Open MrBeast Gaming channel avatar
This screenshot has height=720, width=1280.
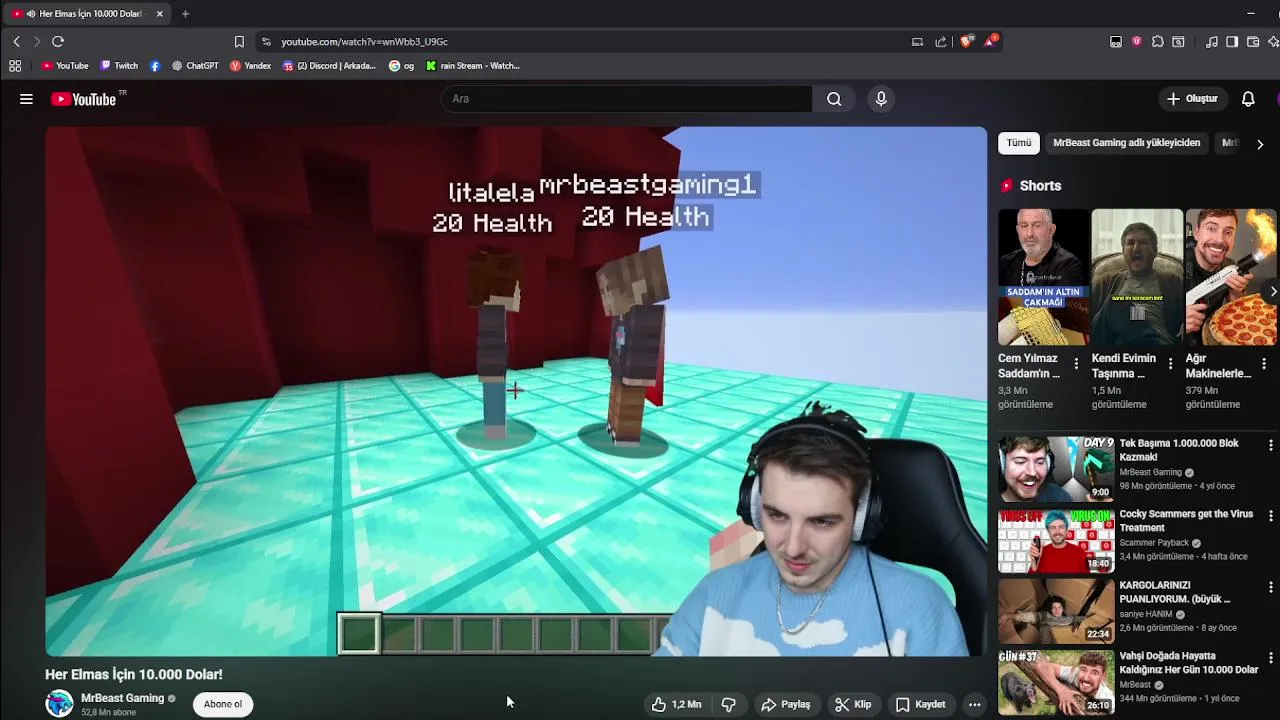tap(59, 703)
